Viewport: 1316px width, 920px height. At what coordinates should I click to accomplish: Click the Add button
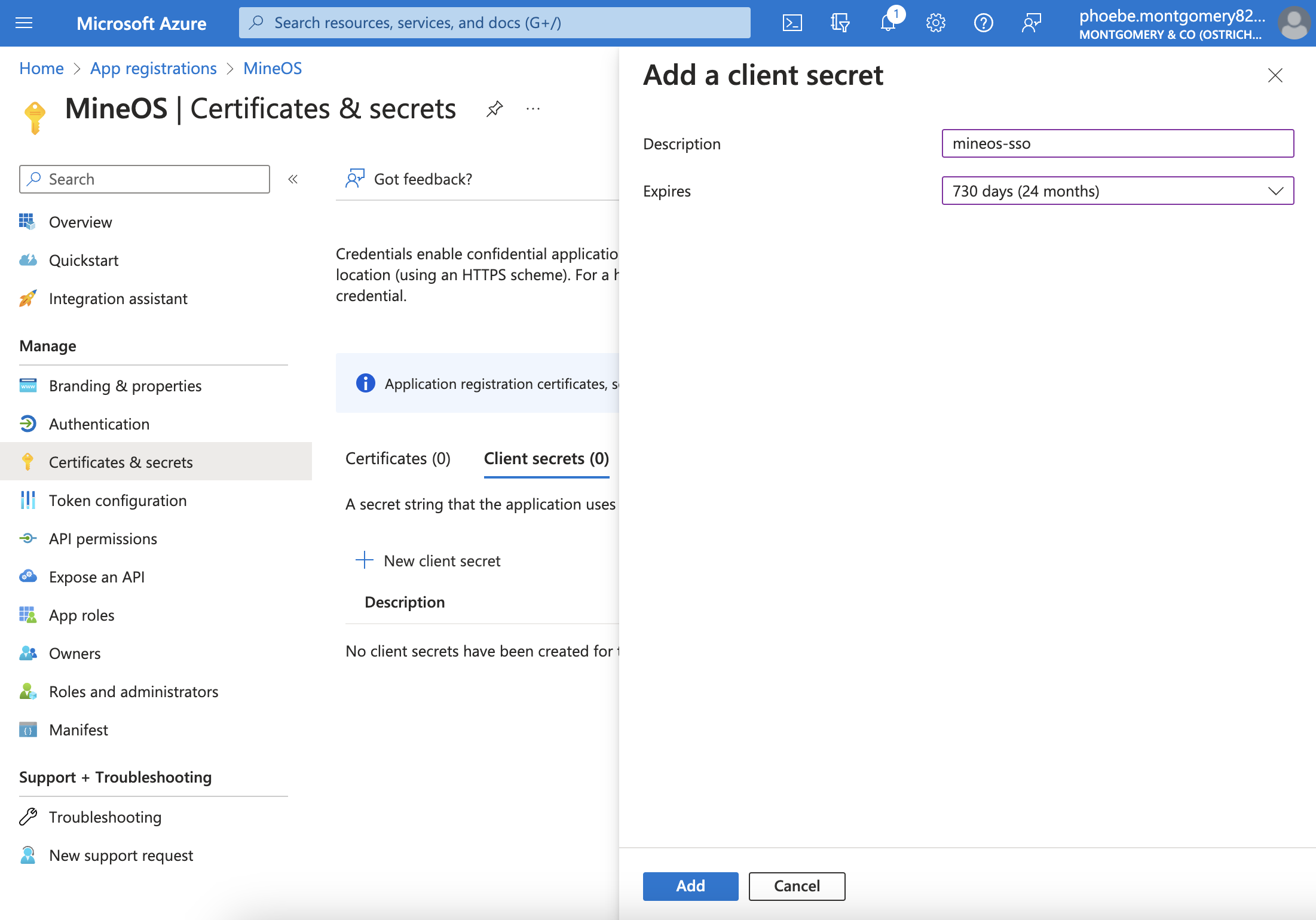(690, 886)
